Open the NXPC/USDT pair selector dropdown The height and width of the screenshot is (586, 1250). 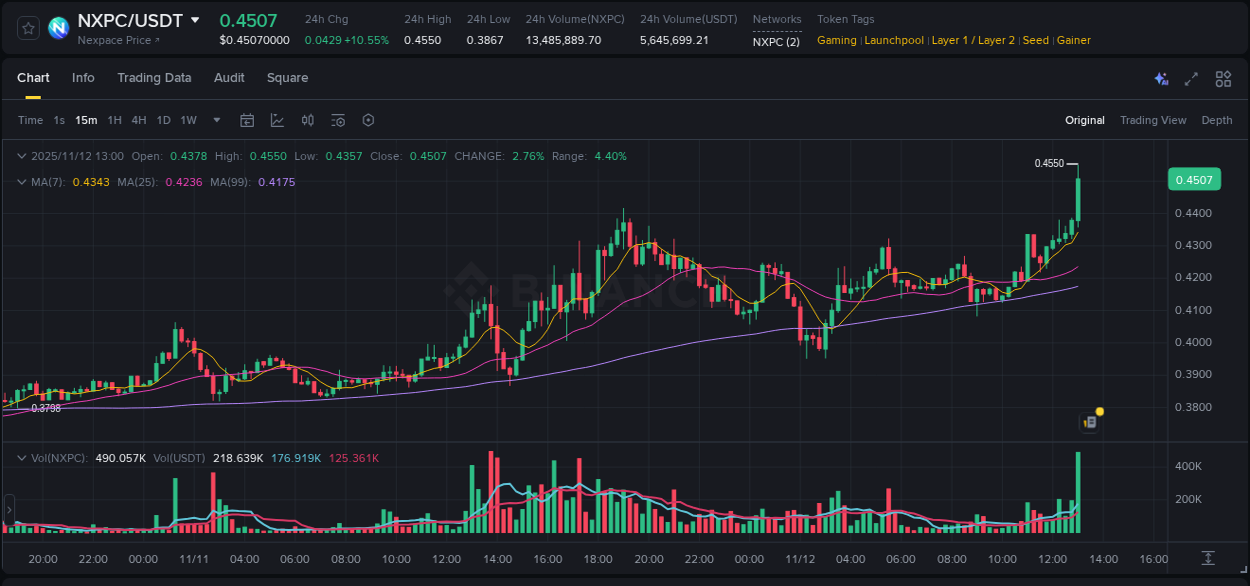[195, 20]
